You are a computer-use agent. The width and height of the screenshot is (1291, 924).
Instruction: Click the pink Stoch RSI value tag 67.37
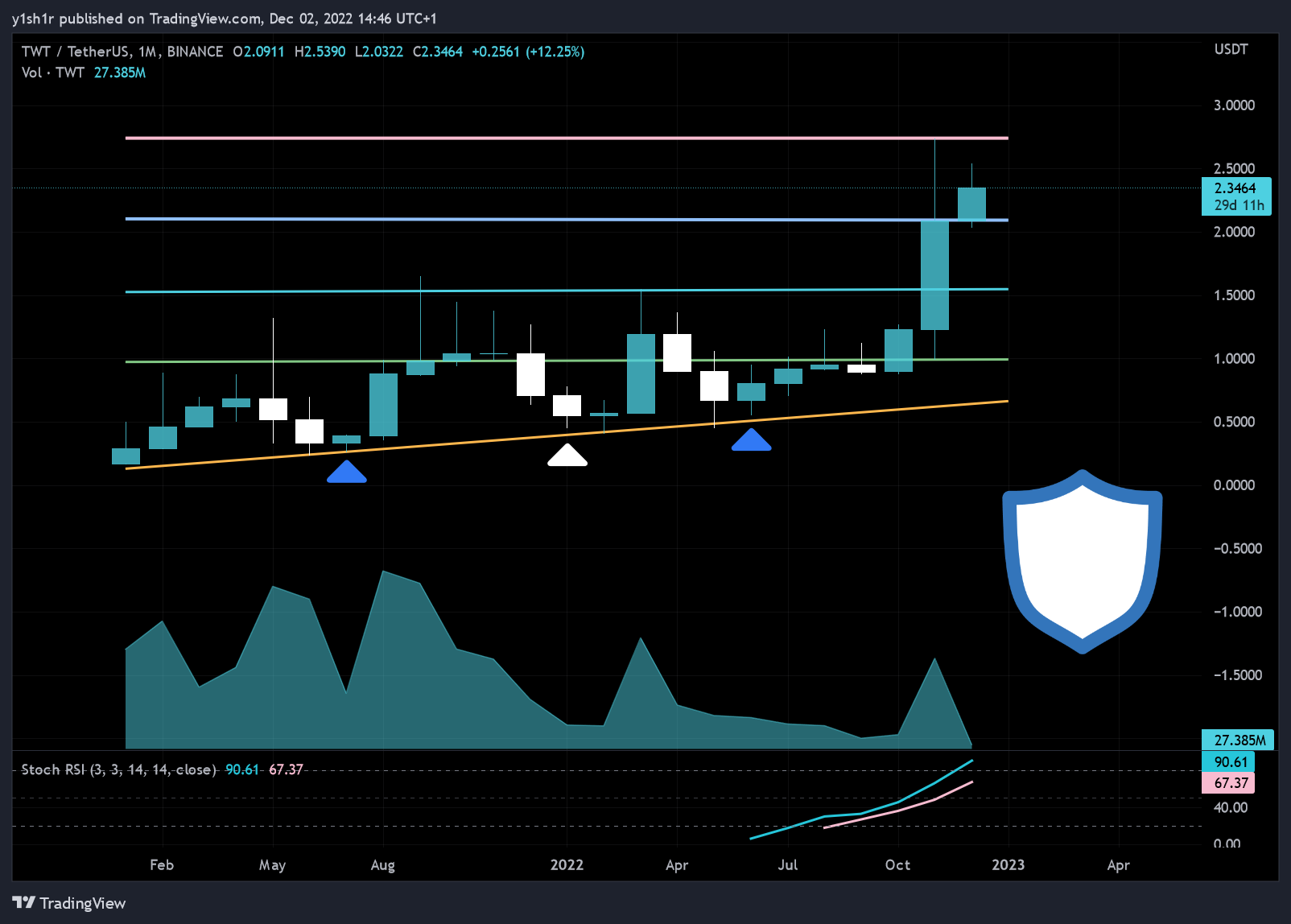pos(1228,782)
